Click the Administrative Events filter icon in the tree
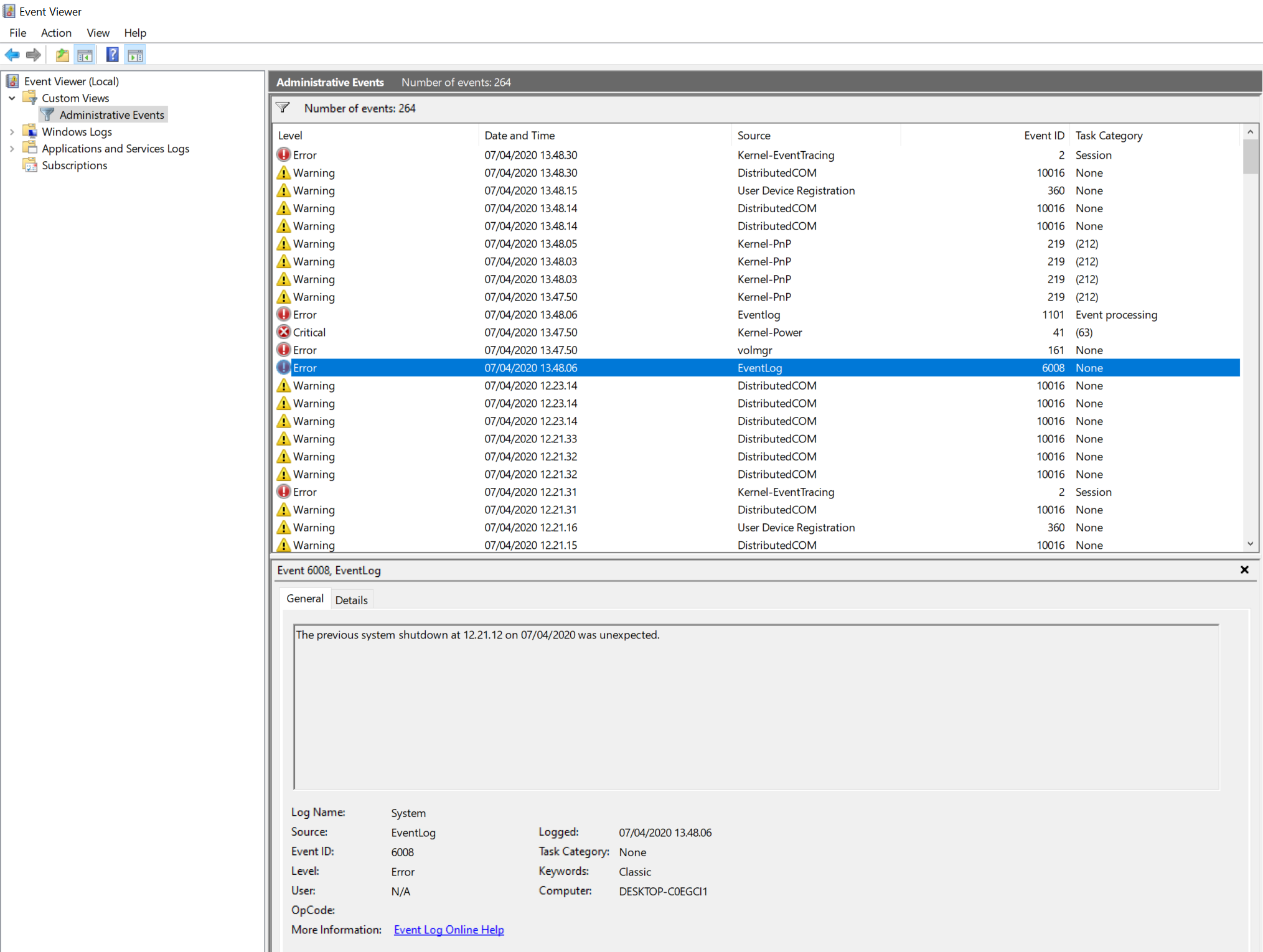This screenshot has height=952, width=1263. coord(48,114)
